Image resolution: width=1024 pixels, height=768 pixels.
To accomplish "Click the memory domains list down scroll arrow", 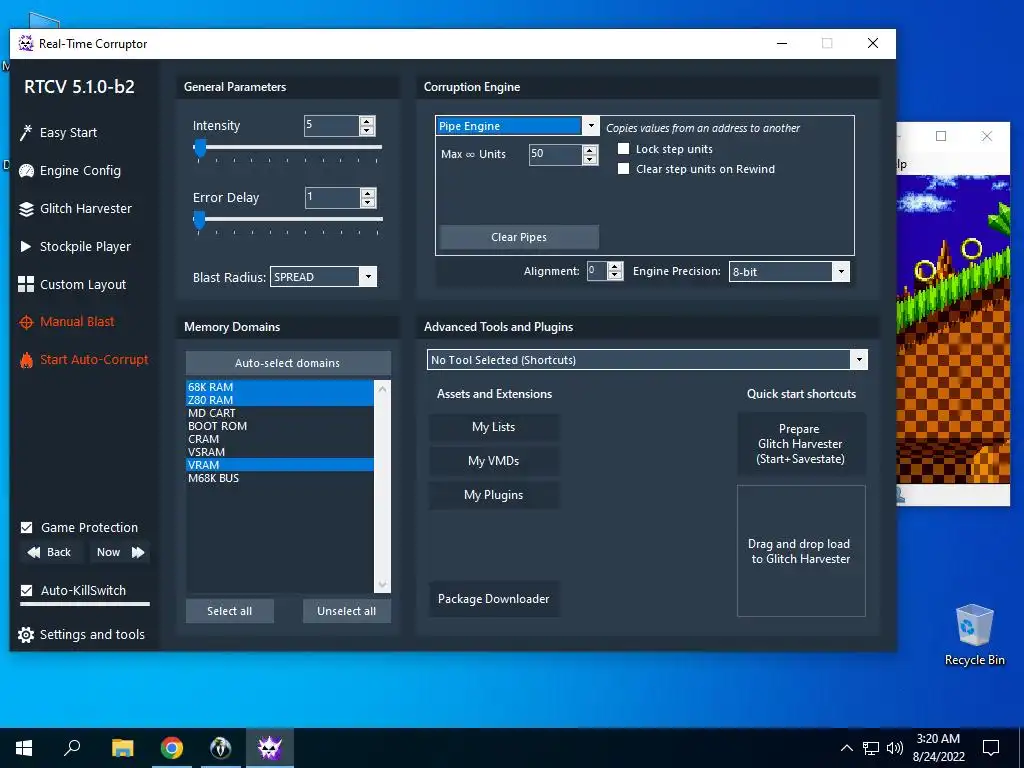I will tap(383, 584).
